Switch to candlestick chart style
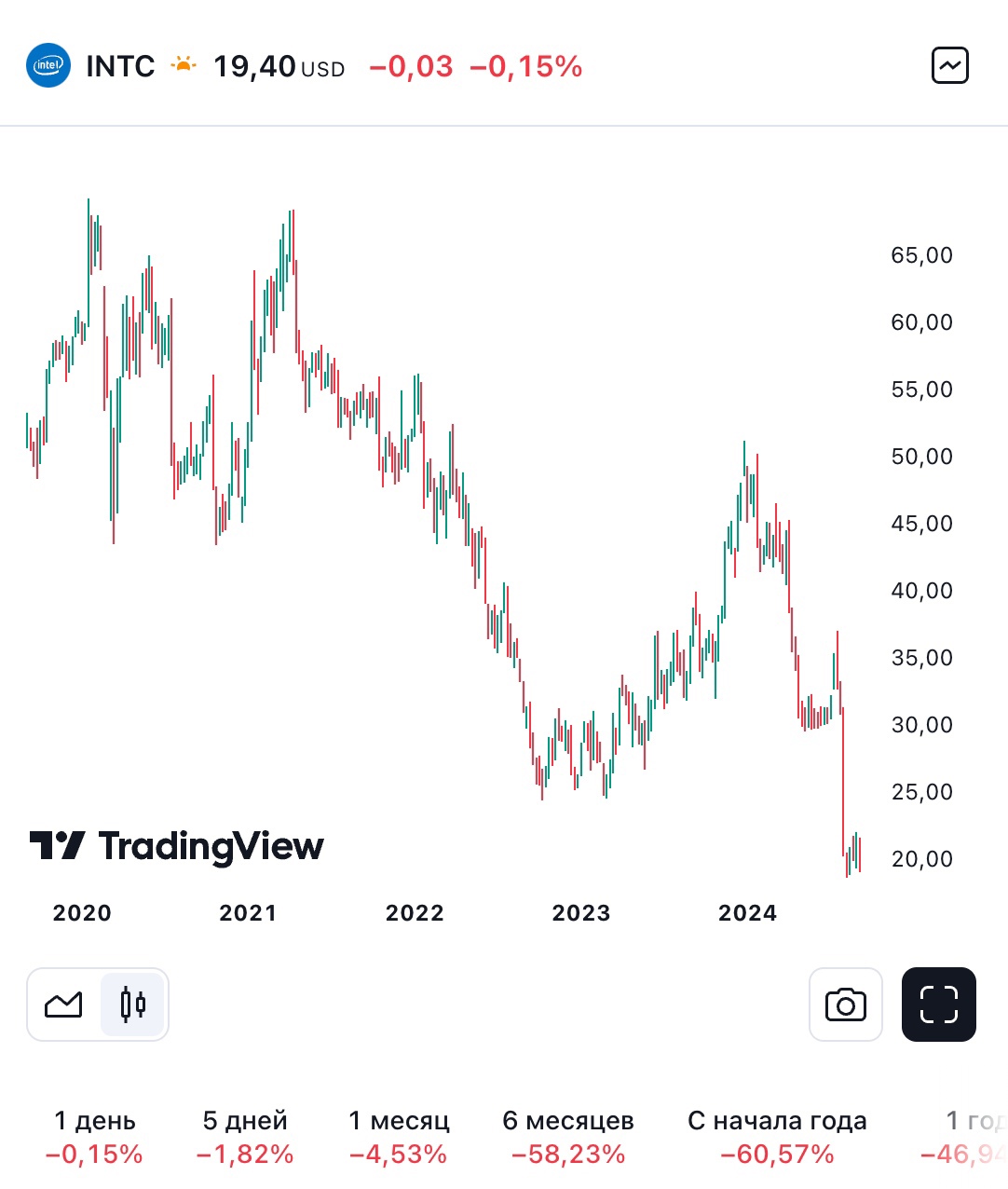The height and width of the screenshot is (1189, 1008). click(133, 1004)
